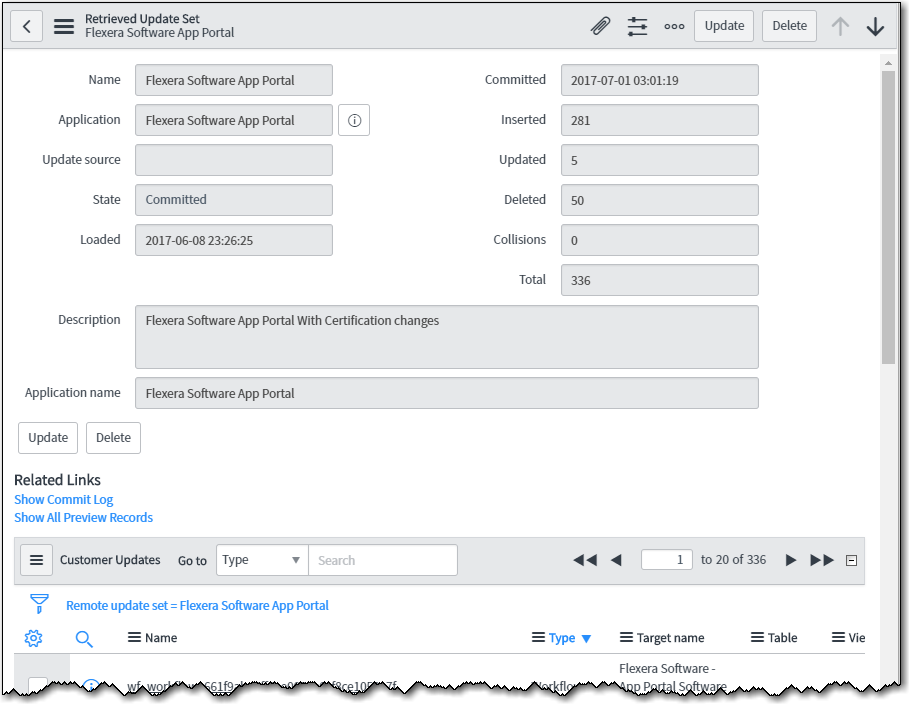Click the Show Commit Log link

point(63,499)
